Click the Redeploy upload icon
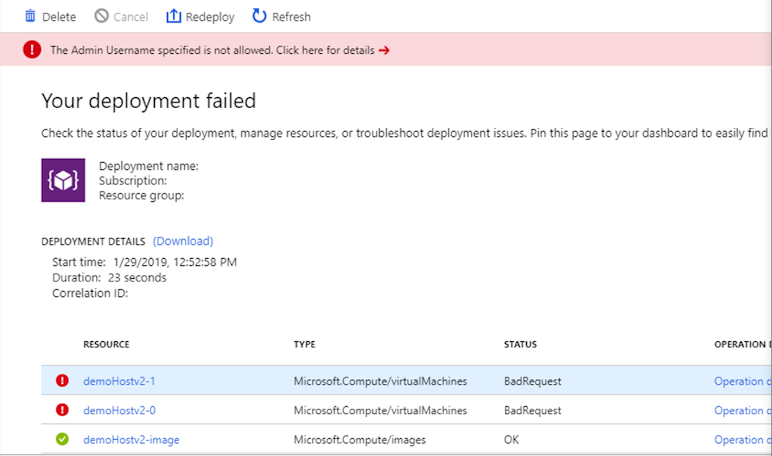Screen dimensions: 772x456 [x=173, y=16]
